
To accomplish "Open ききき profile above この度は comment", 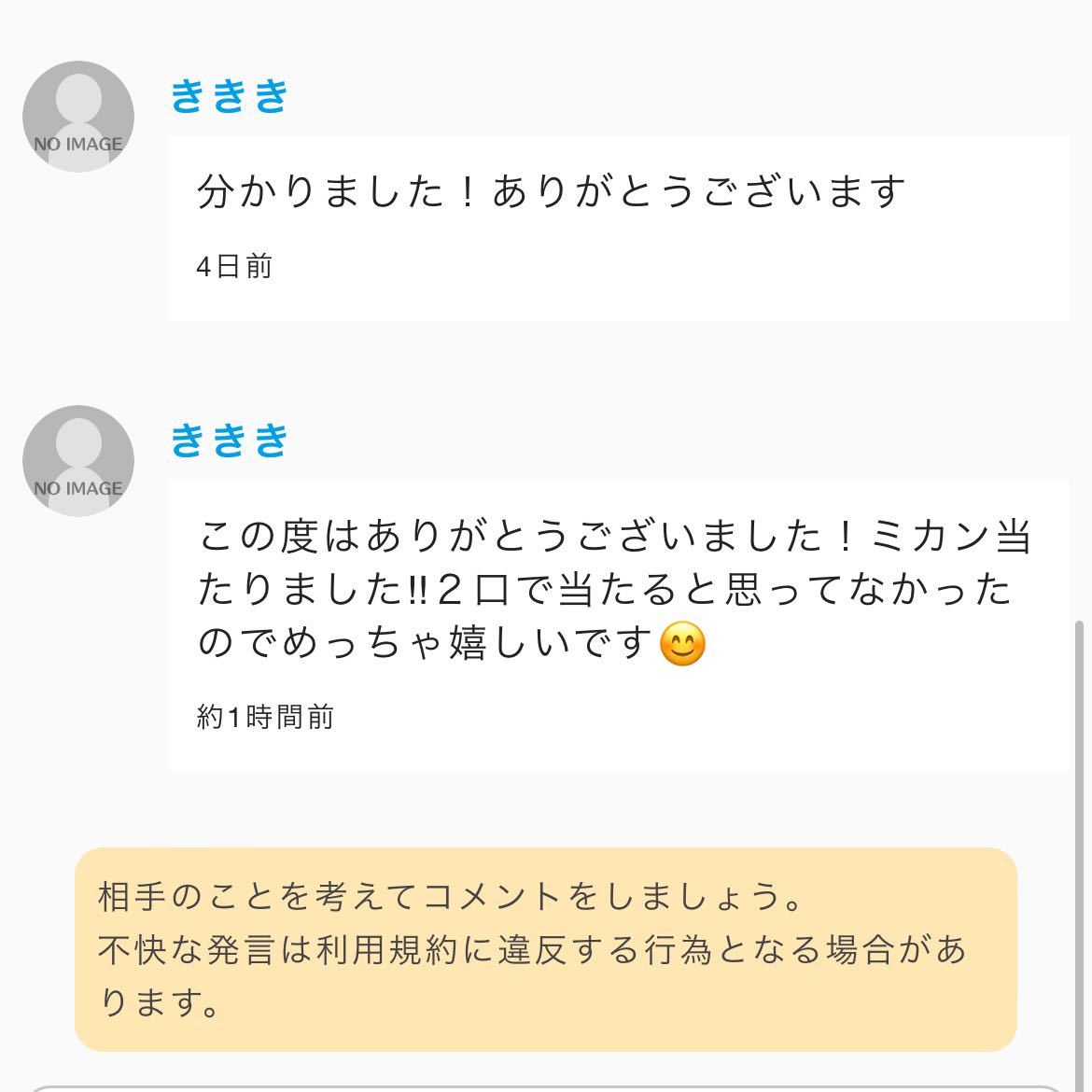I will tap(230, 441).
